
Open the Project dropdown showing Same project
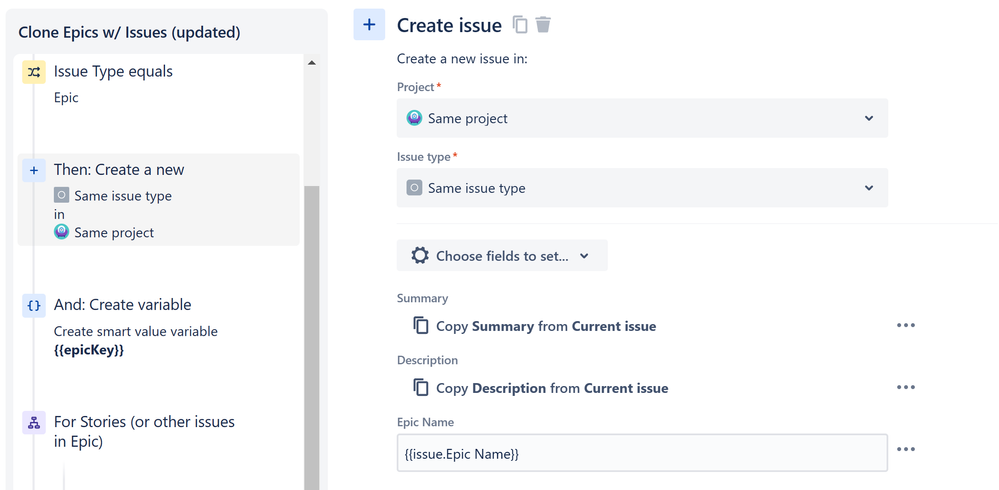642,118
